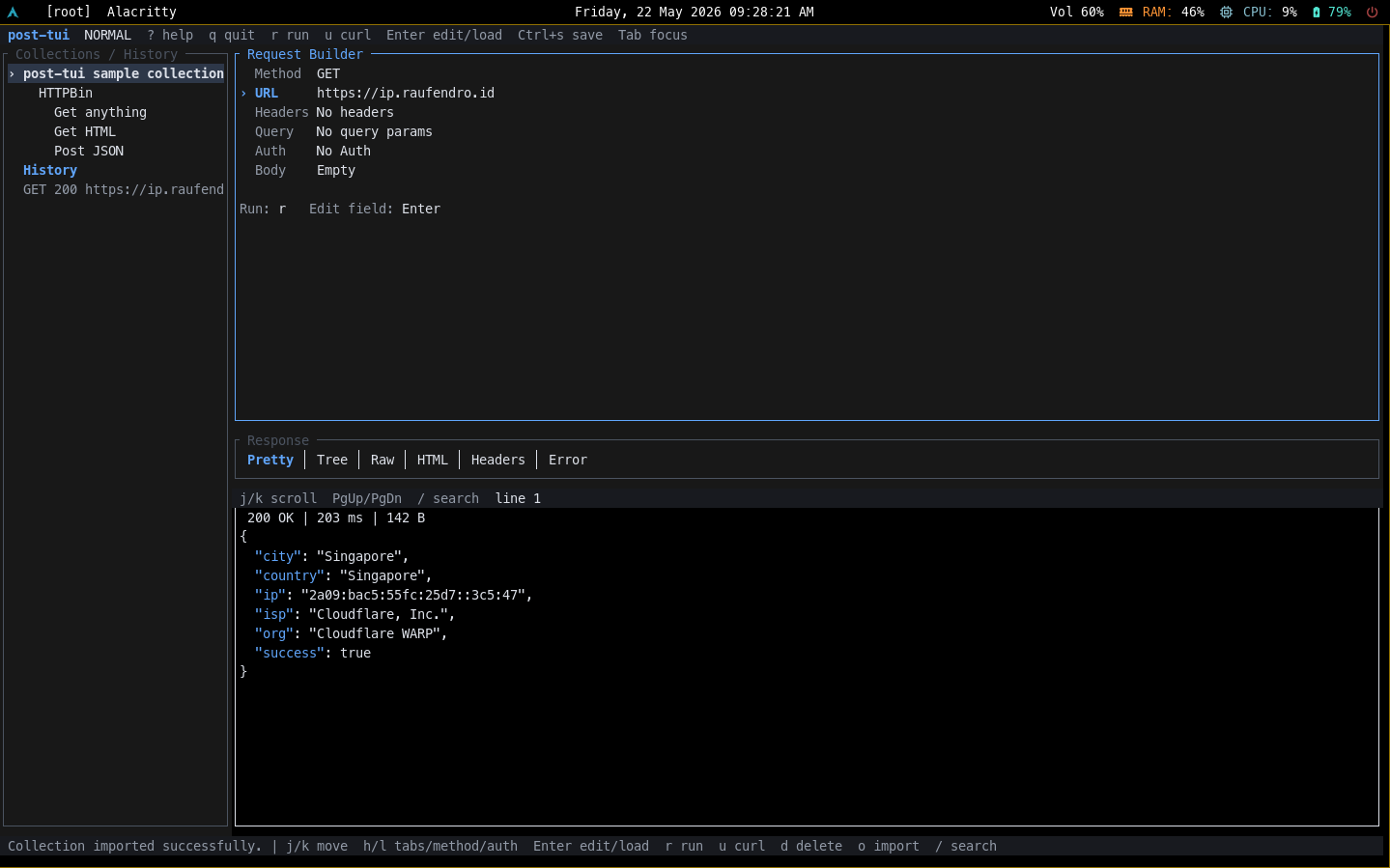
Task: Click the post-tui app title
Action: coord(39,36)
